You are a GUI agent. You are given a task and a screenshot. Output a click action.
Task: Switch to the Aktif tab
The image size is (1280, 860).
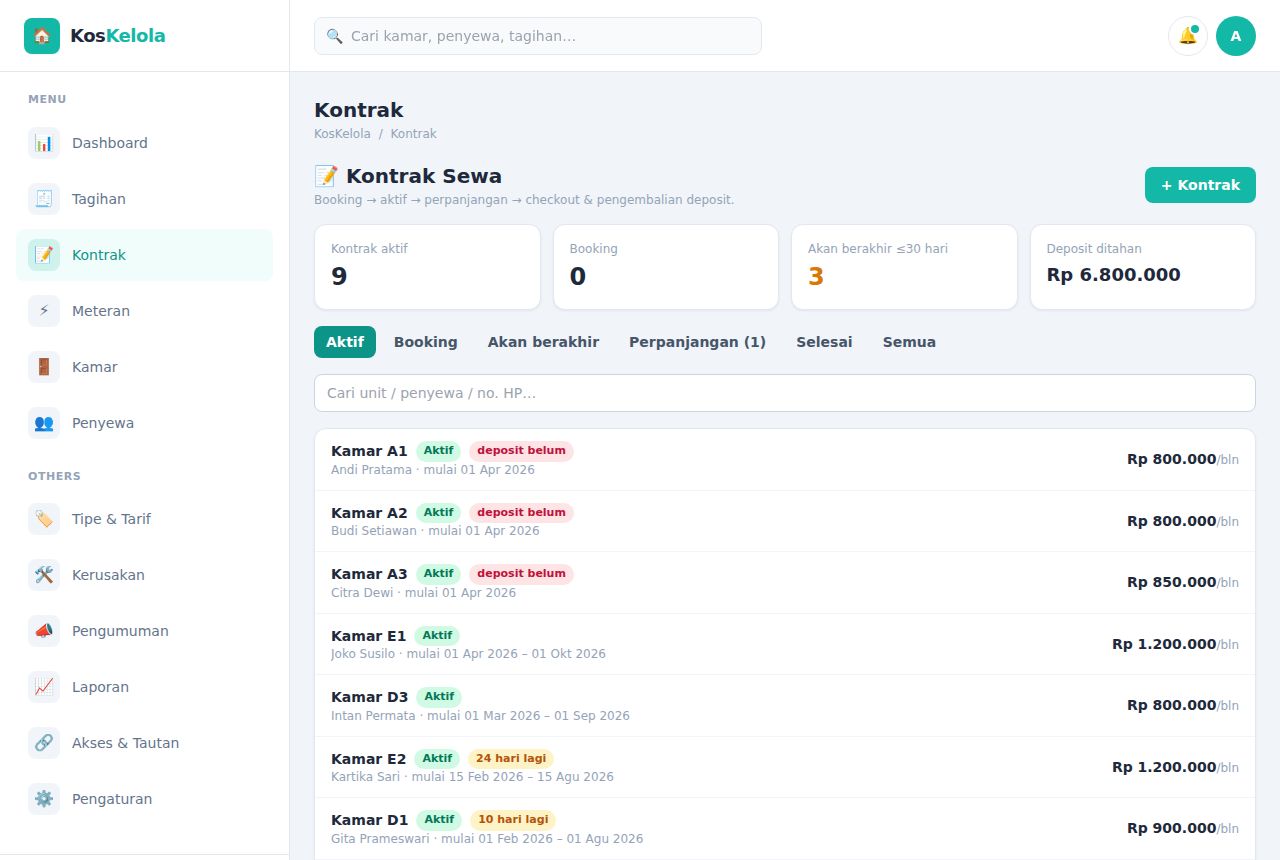(x=345, y=342)
